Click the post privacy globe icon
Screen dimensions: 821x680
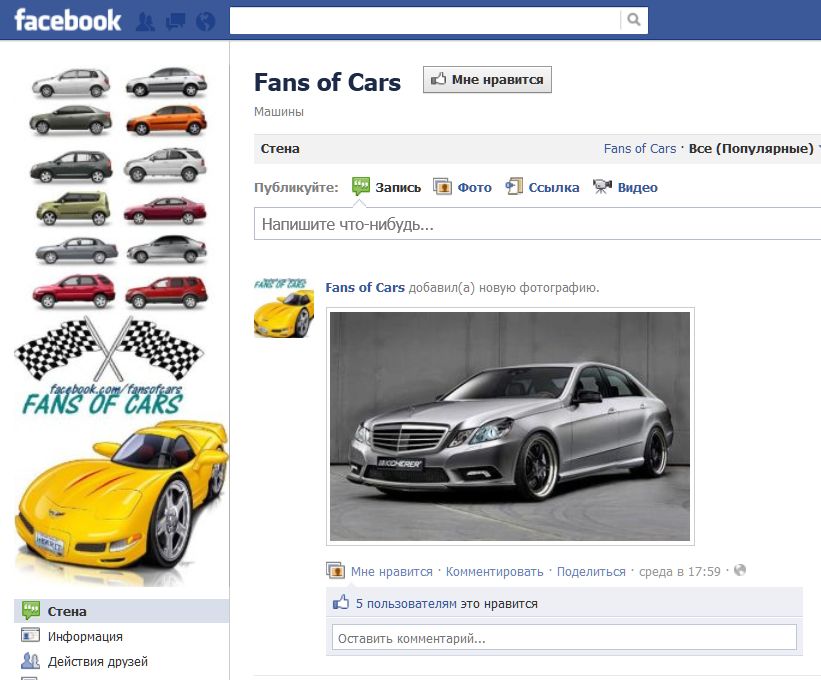740,570
